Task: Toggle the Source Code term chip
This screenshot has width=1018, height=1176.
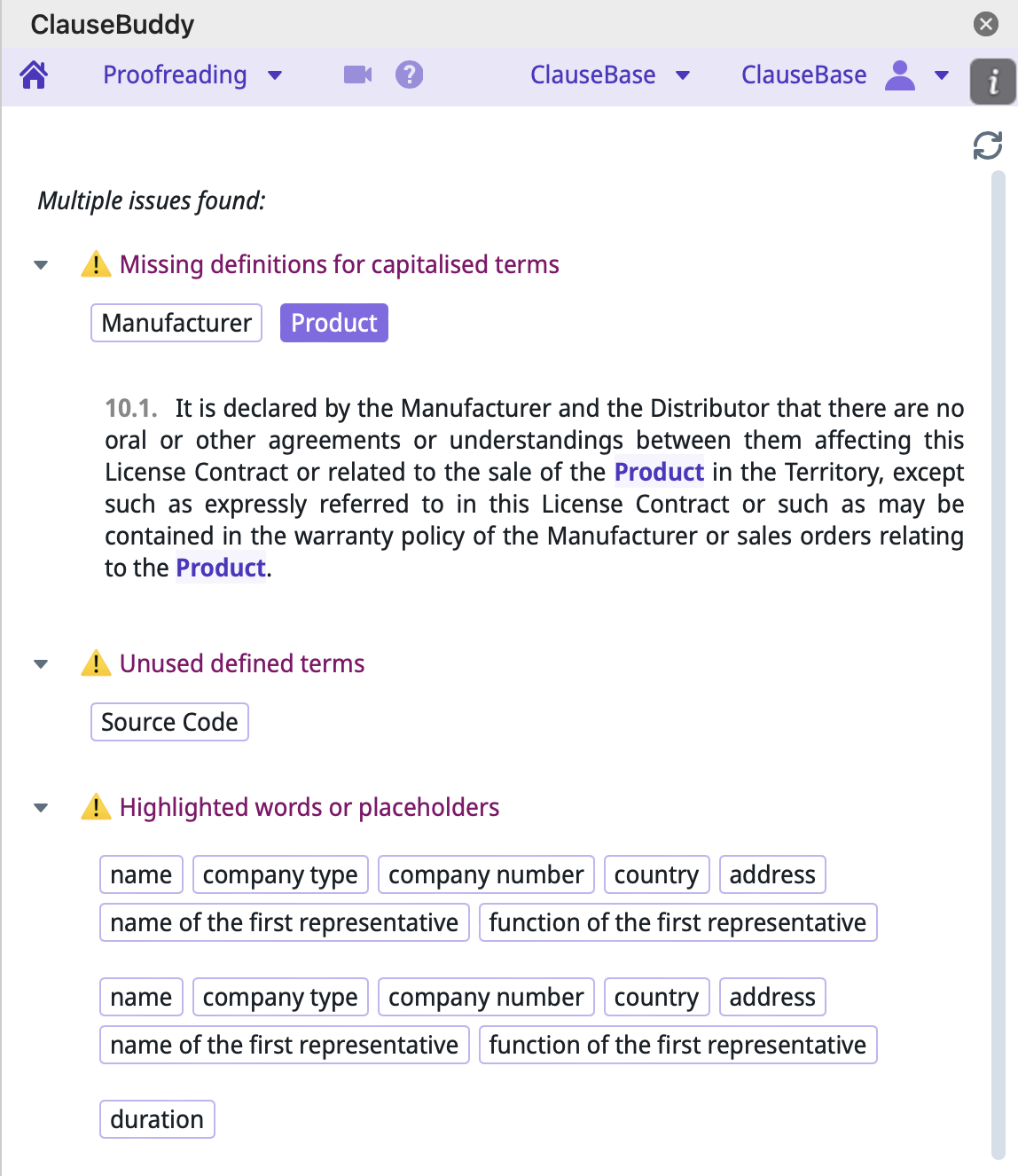Action: [x=169, y=722]
